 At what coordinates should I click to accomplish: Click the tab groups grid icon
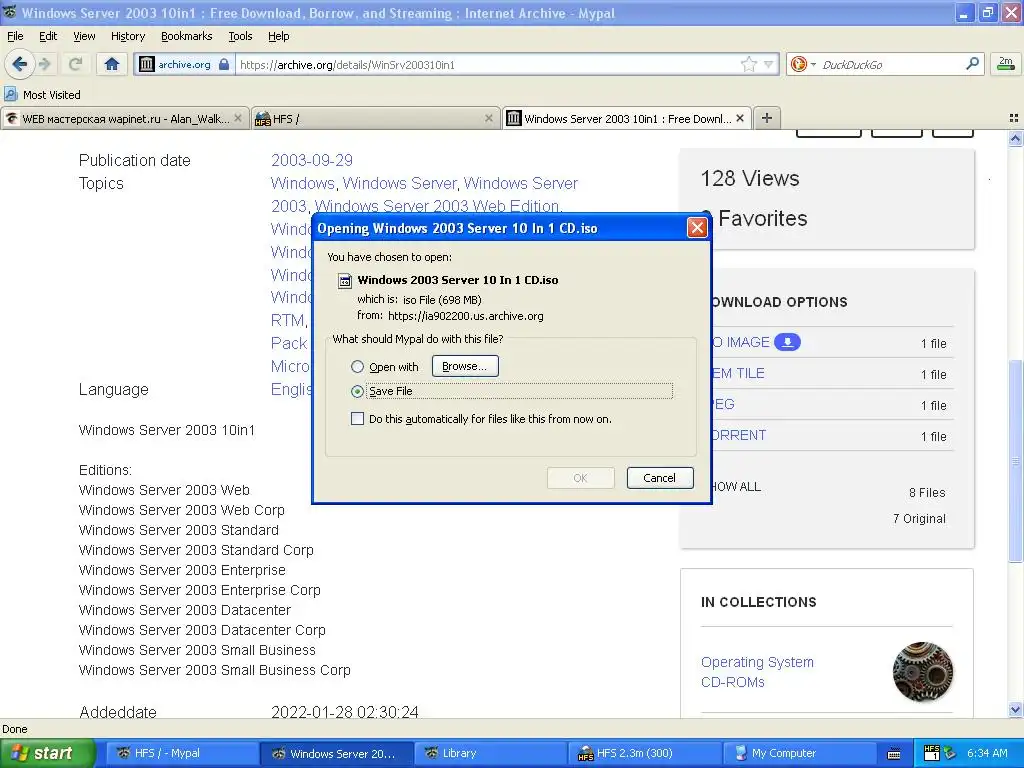click(x=1014, y=118)
